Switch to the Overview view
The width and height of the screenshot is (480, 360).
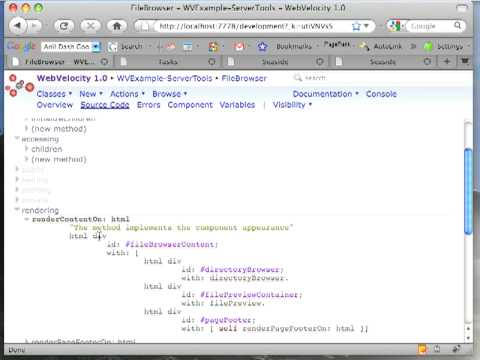(x=55, y=105)
